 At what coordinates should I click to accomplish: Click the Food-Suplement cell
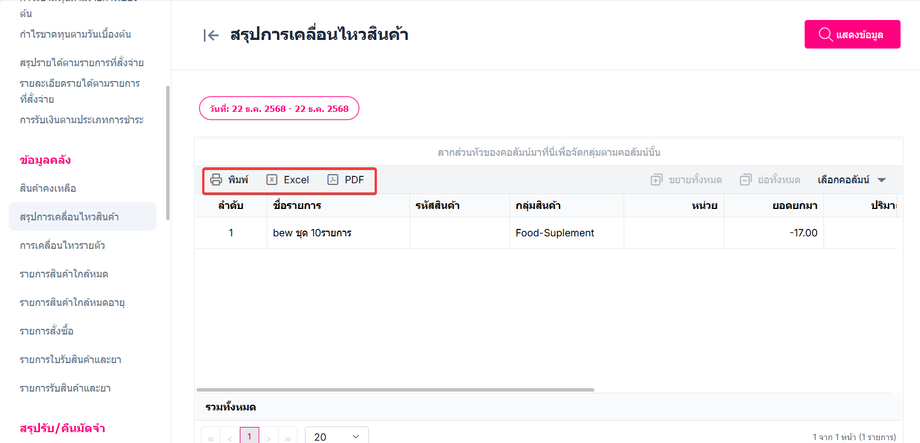[x=566, y=233]
